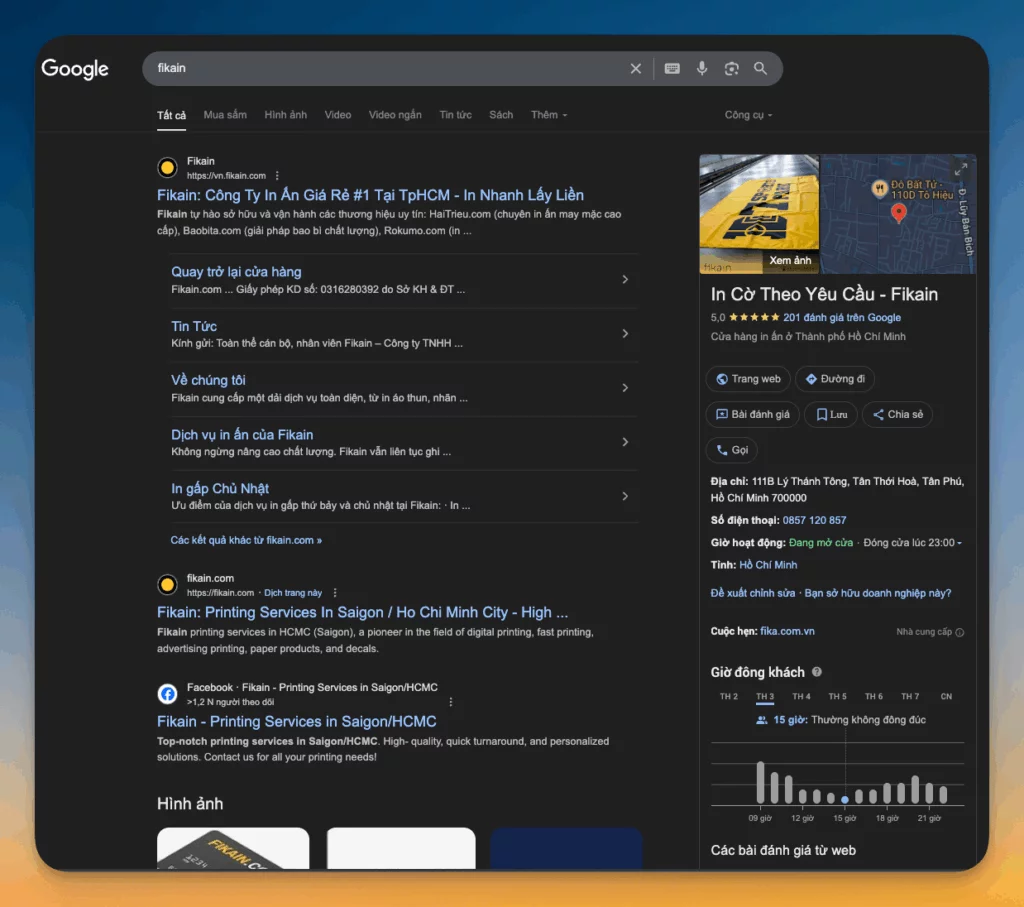Screen dimensions: 1024x907
Task: Click Bạn sở hữu doanh nghiệp này link
Action: click(878, 594)
